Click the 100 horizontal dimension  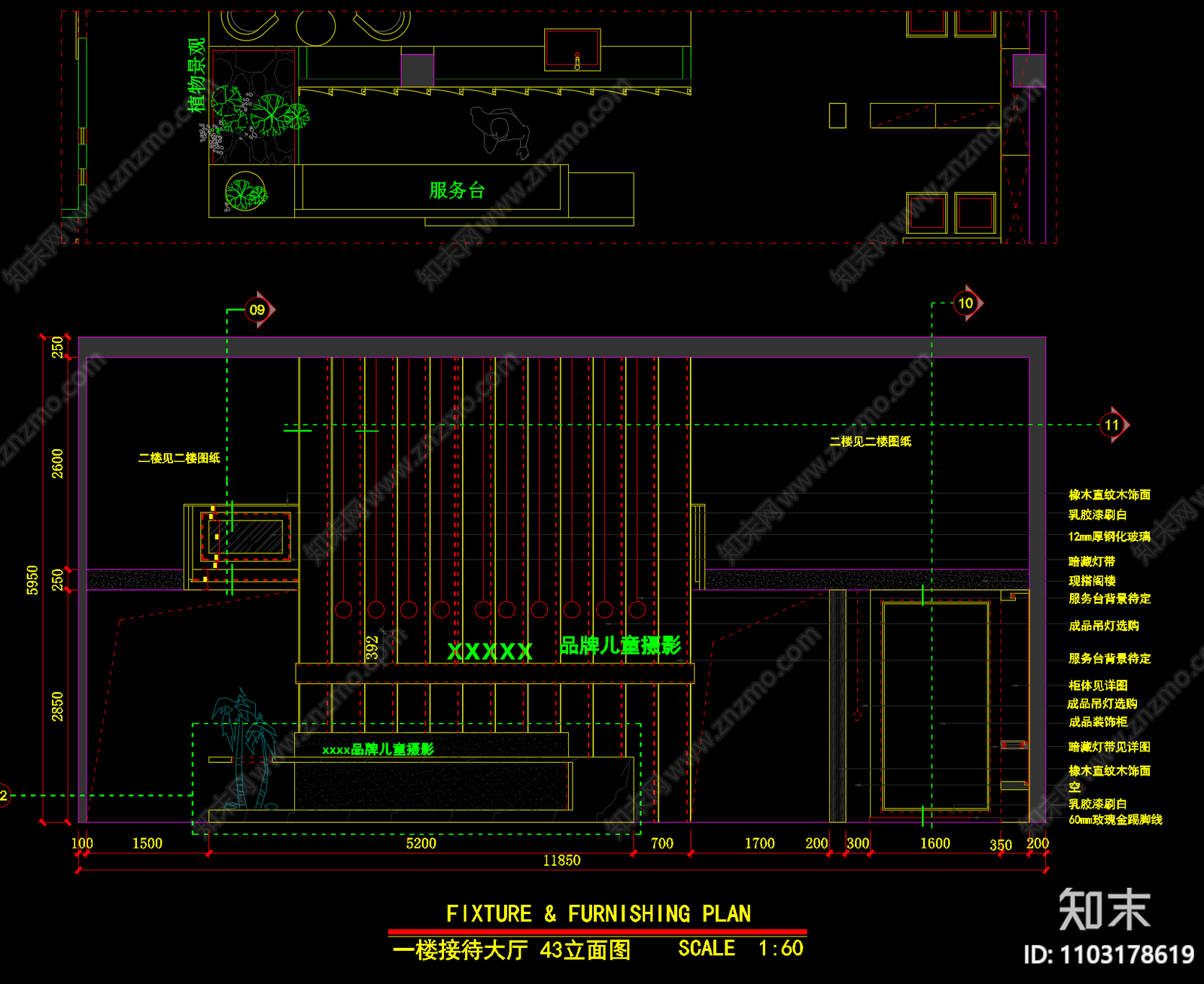click(x=82, y=843)
